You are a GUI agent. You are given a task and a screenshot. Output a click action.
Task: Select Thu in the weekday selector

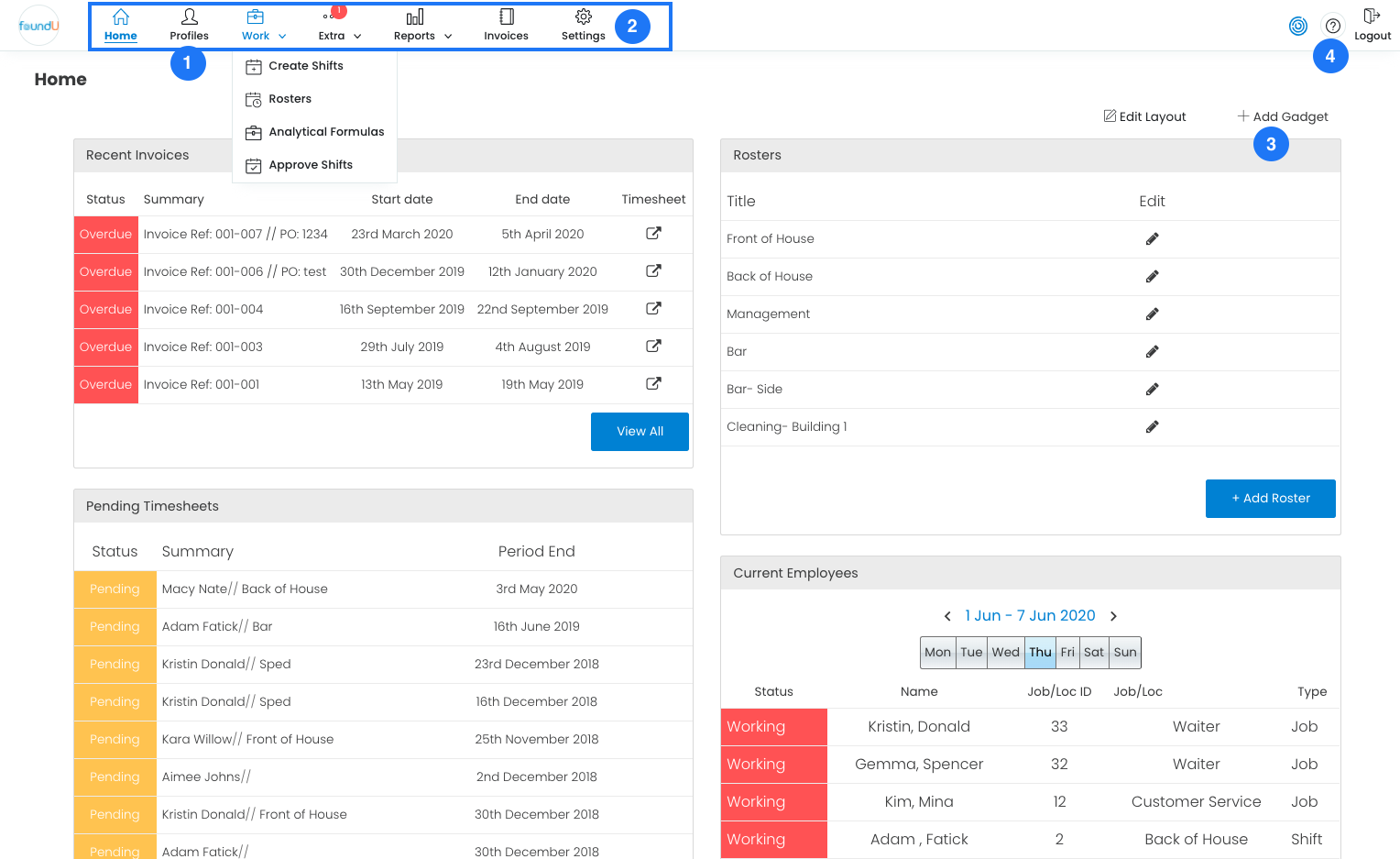(1040, 653)
